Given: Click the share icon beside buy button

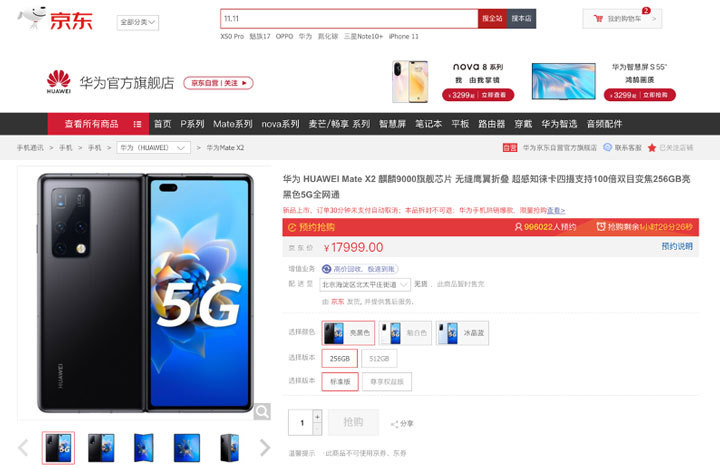Looking at the screenshot, I should pos(394,424).
